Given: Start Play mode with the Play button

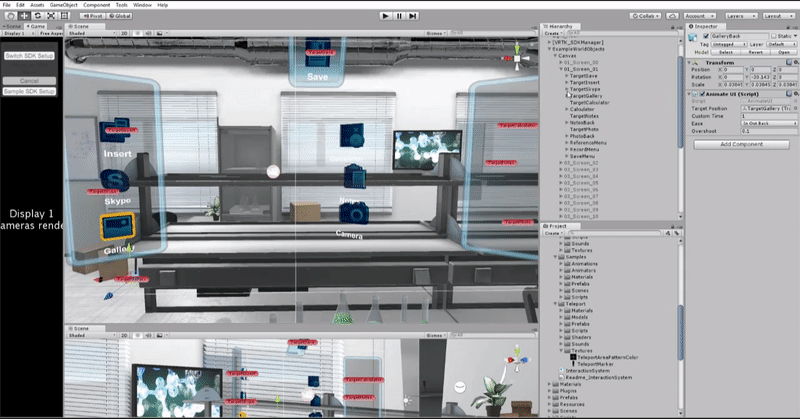Looking at the screenshot, I should (386, 16).
